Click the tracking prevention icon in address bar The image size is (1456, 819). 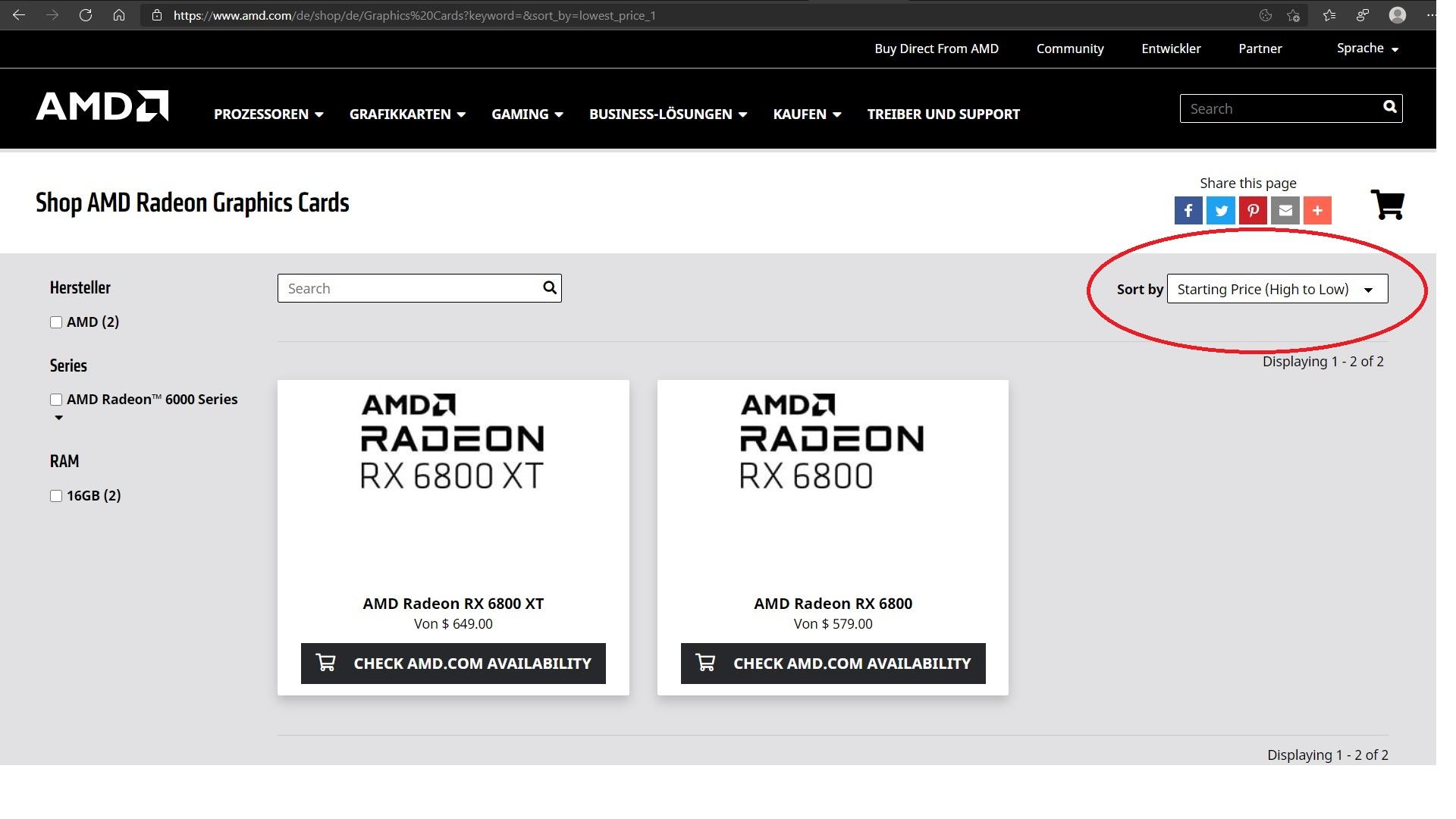1266,15
